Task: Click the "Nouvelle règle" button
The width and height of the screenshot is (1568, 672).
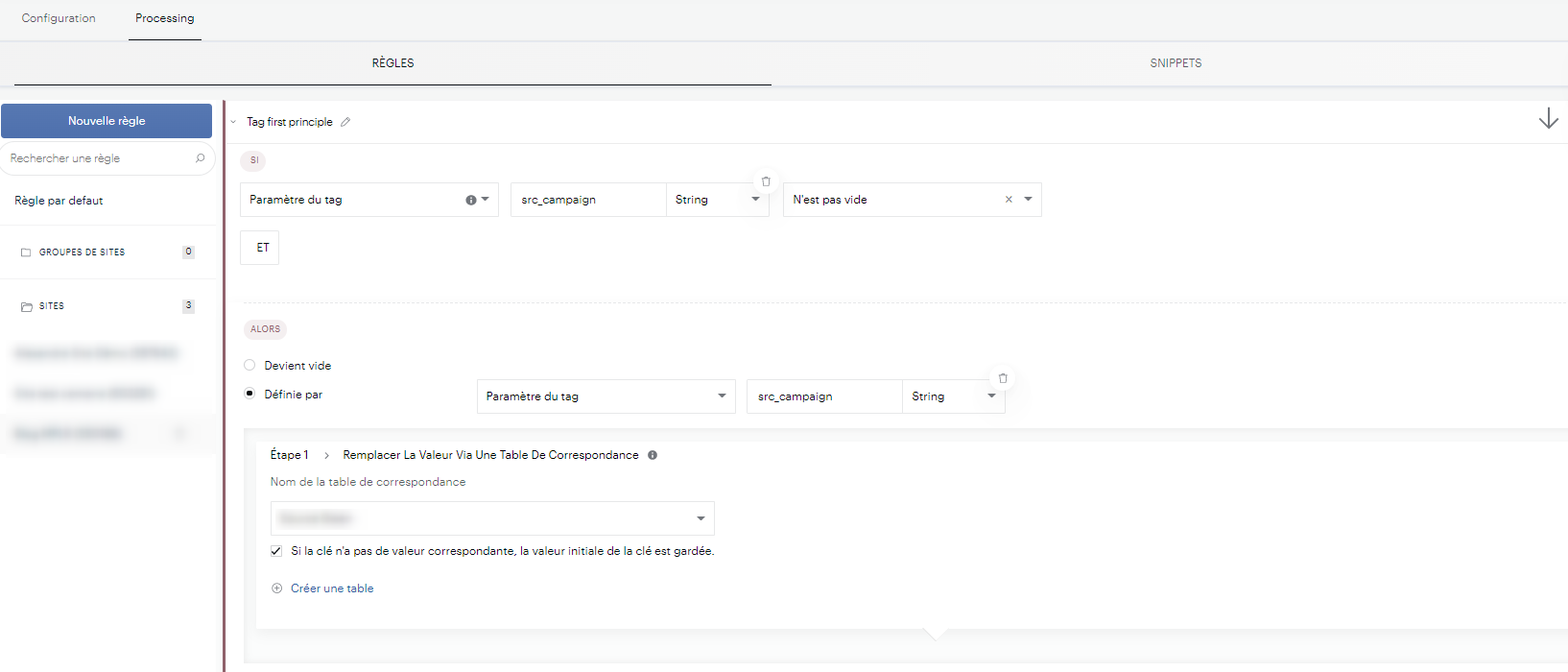Action: (x=107, y=121)
